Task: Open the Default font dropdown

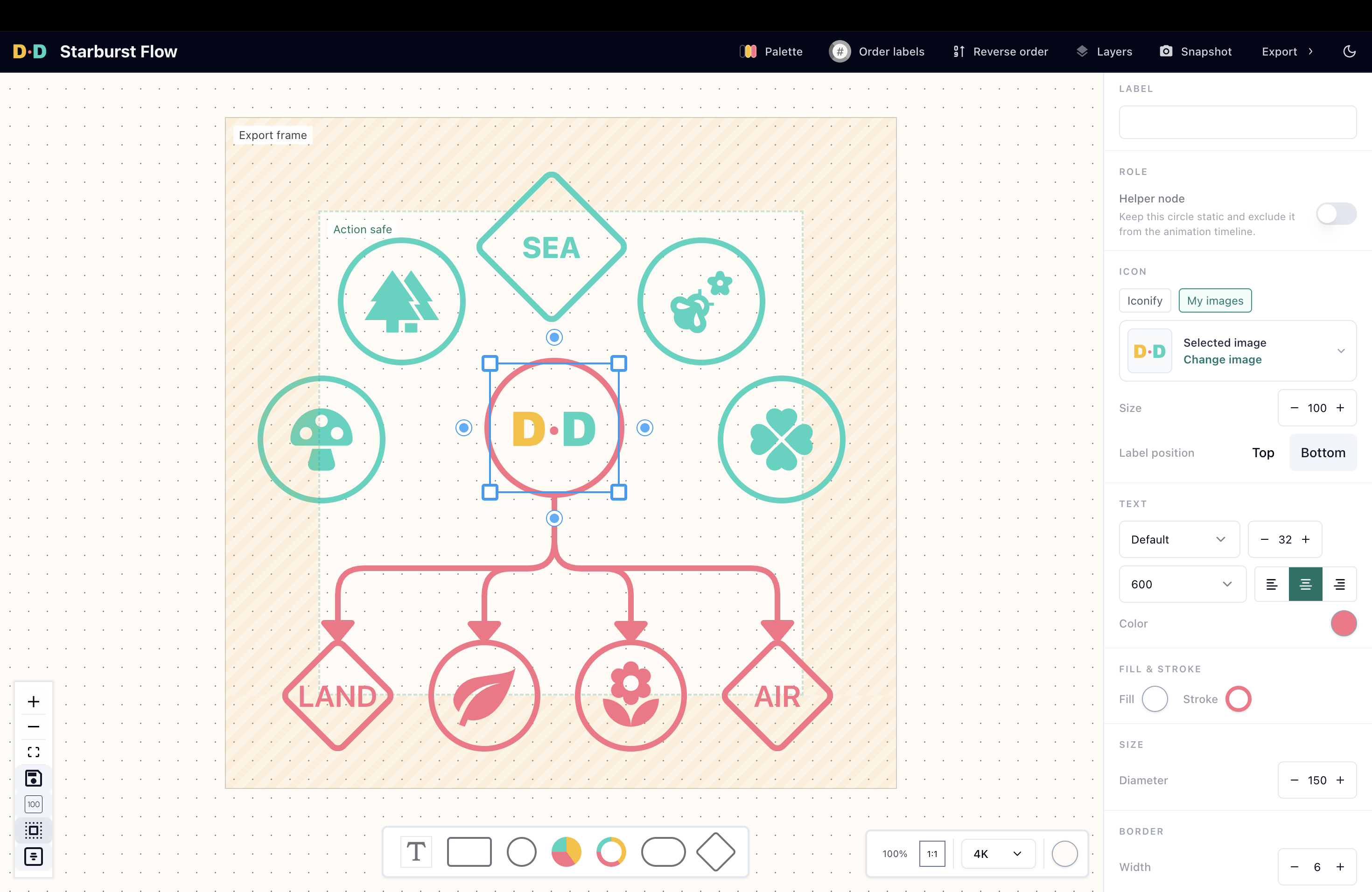Action: [x=1179, y=539]
